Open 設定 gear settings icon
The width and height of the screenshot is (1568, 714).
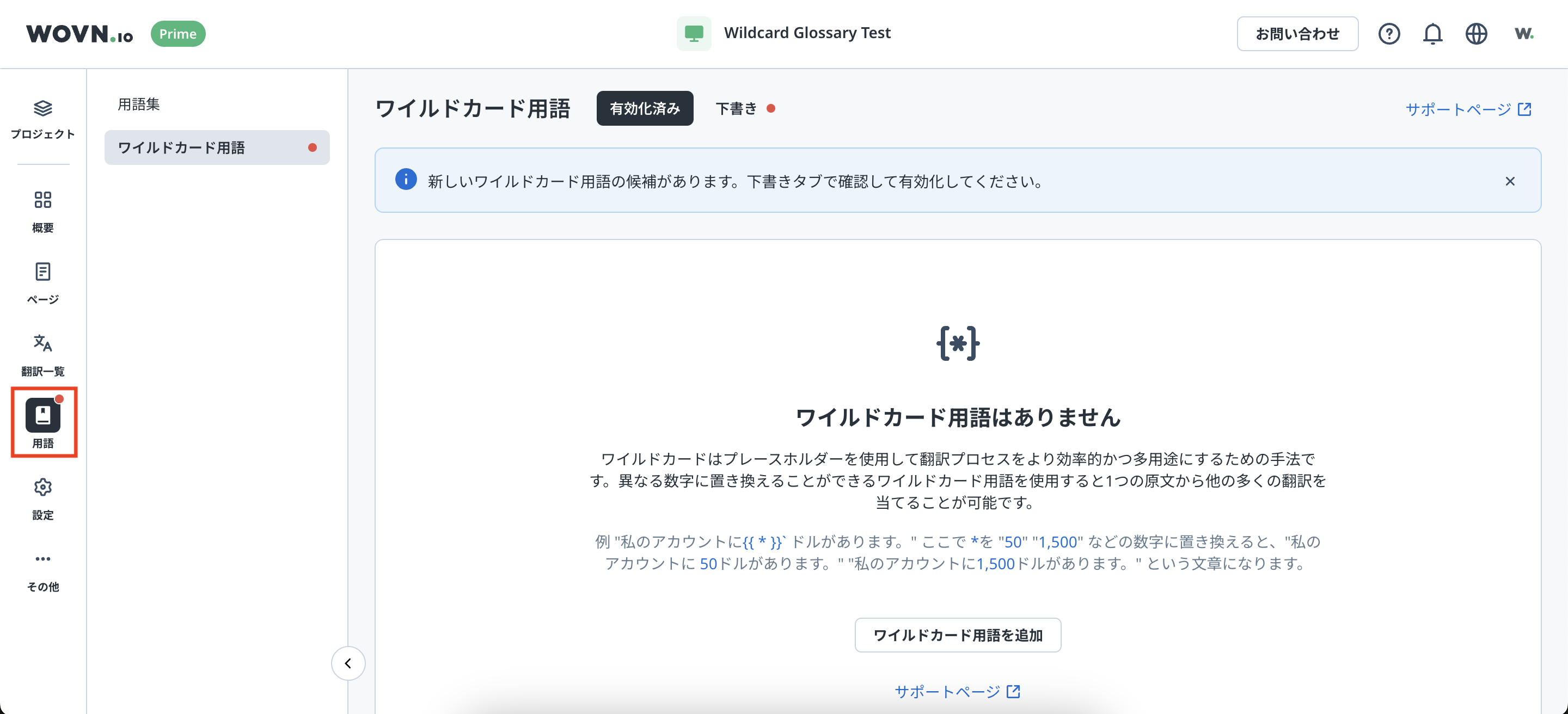[x=42, y=497]
